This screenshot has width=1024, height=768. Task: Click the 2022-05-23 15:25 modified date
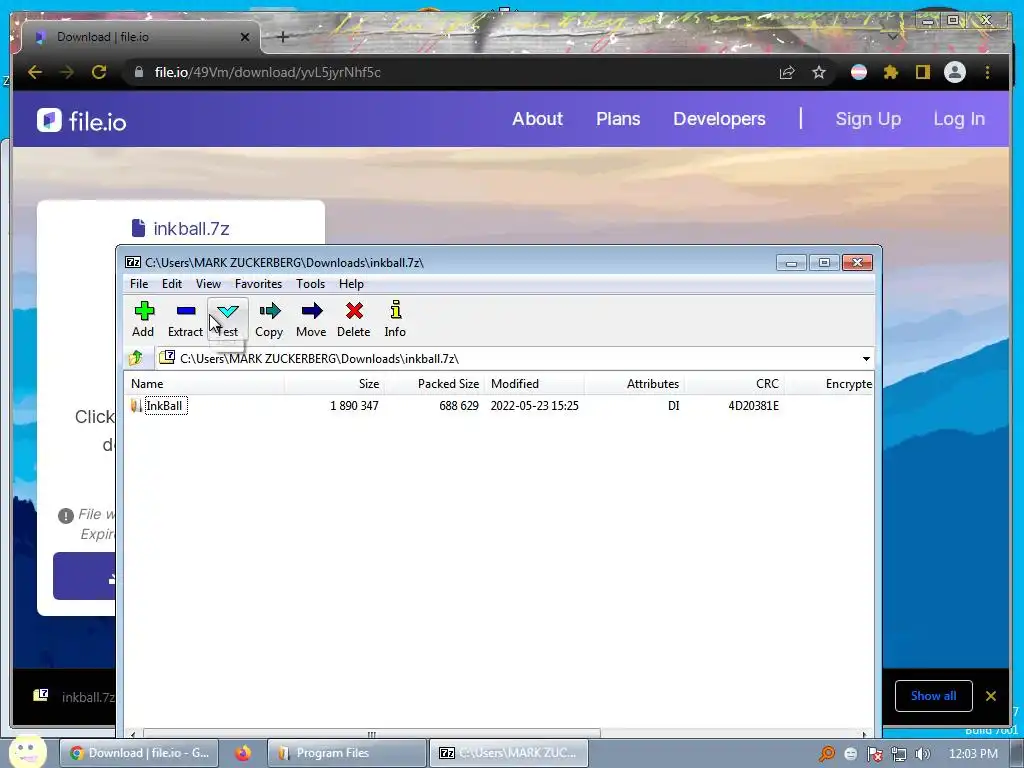pos(534,406)
